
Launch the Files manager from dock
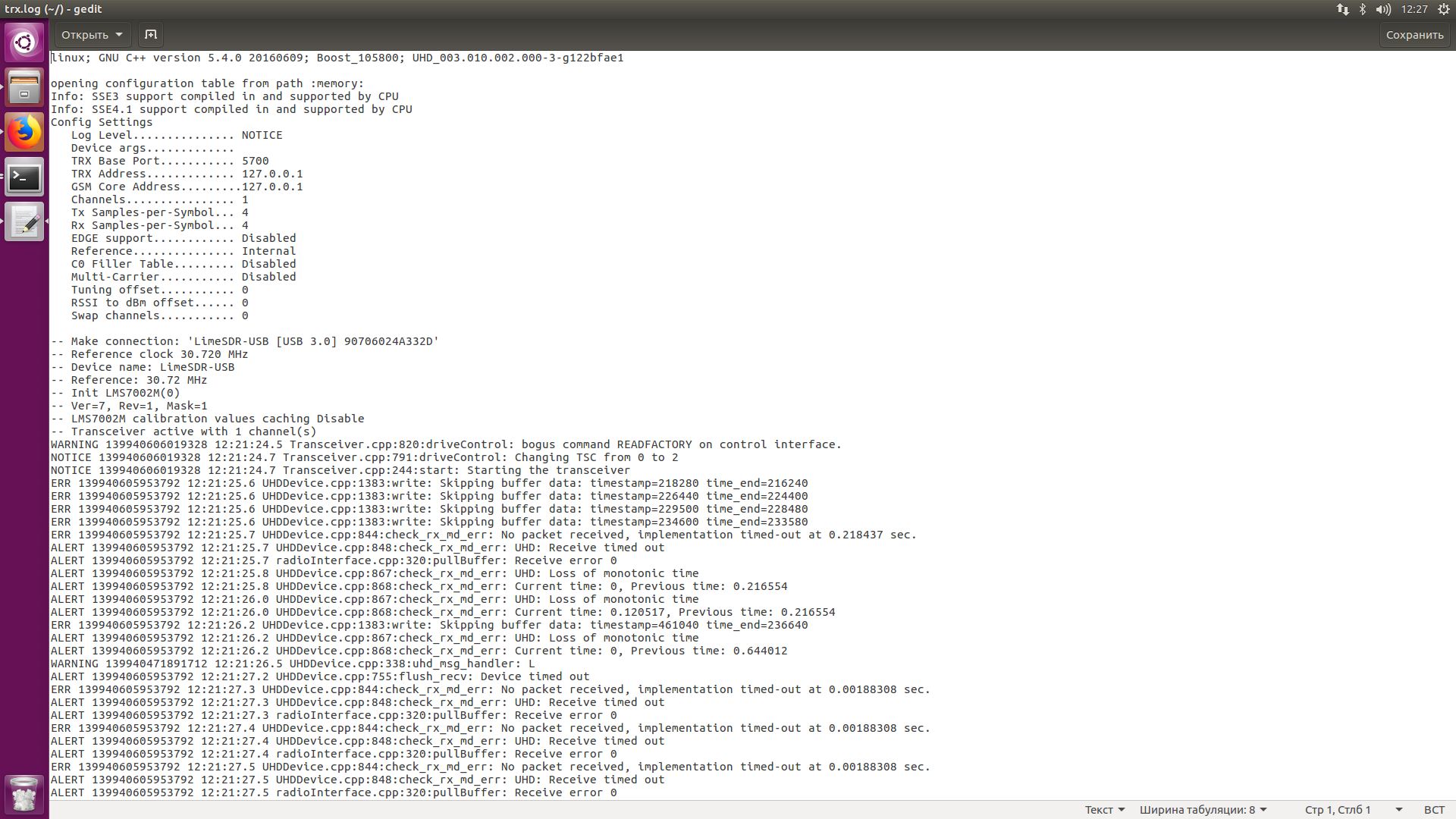[x=24, y=86]
